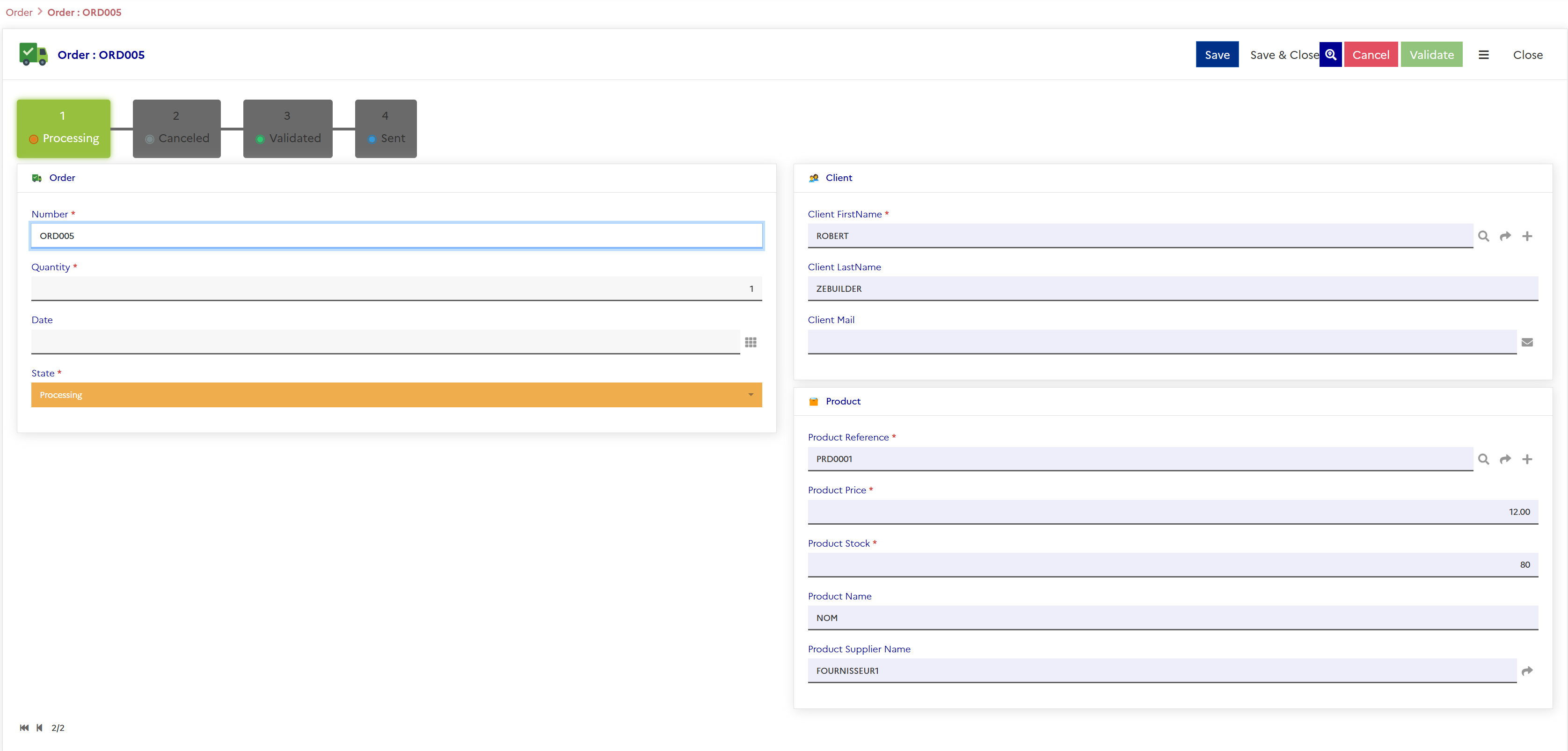Click the empty Date input field

click(x=386, y=342)
